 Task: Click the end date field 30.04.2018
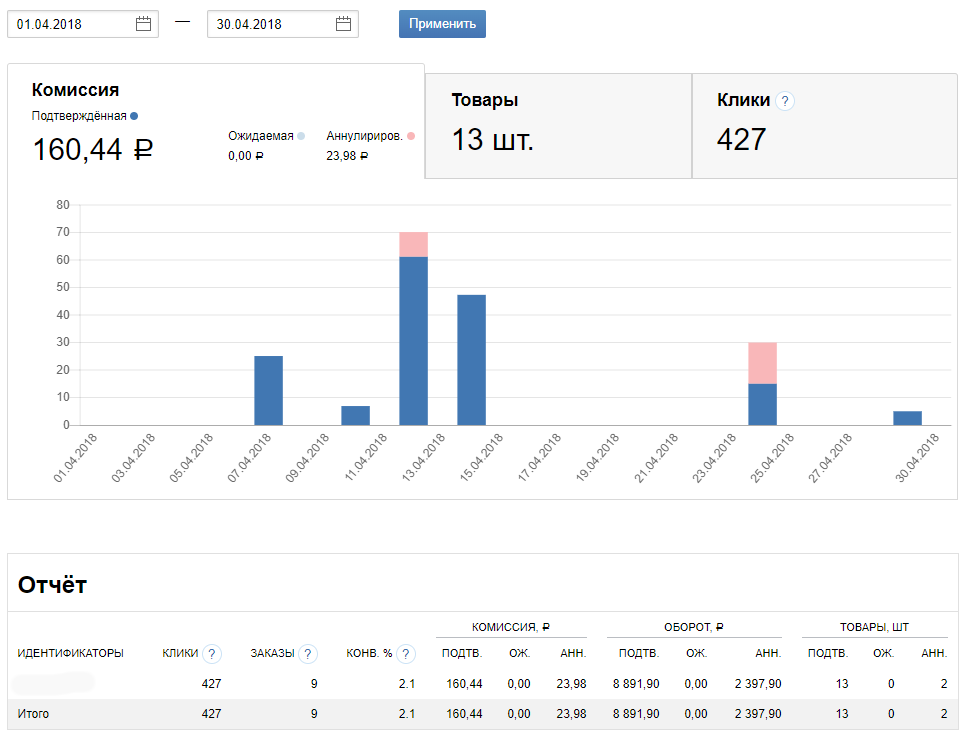(270, 25)
